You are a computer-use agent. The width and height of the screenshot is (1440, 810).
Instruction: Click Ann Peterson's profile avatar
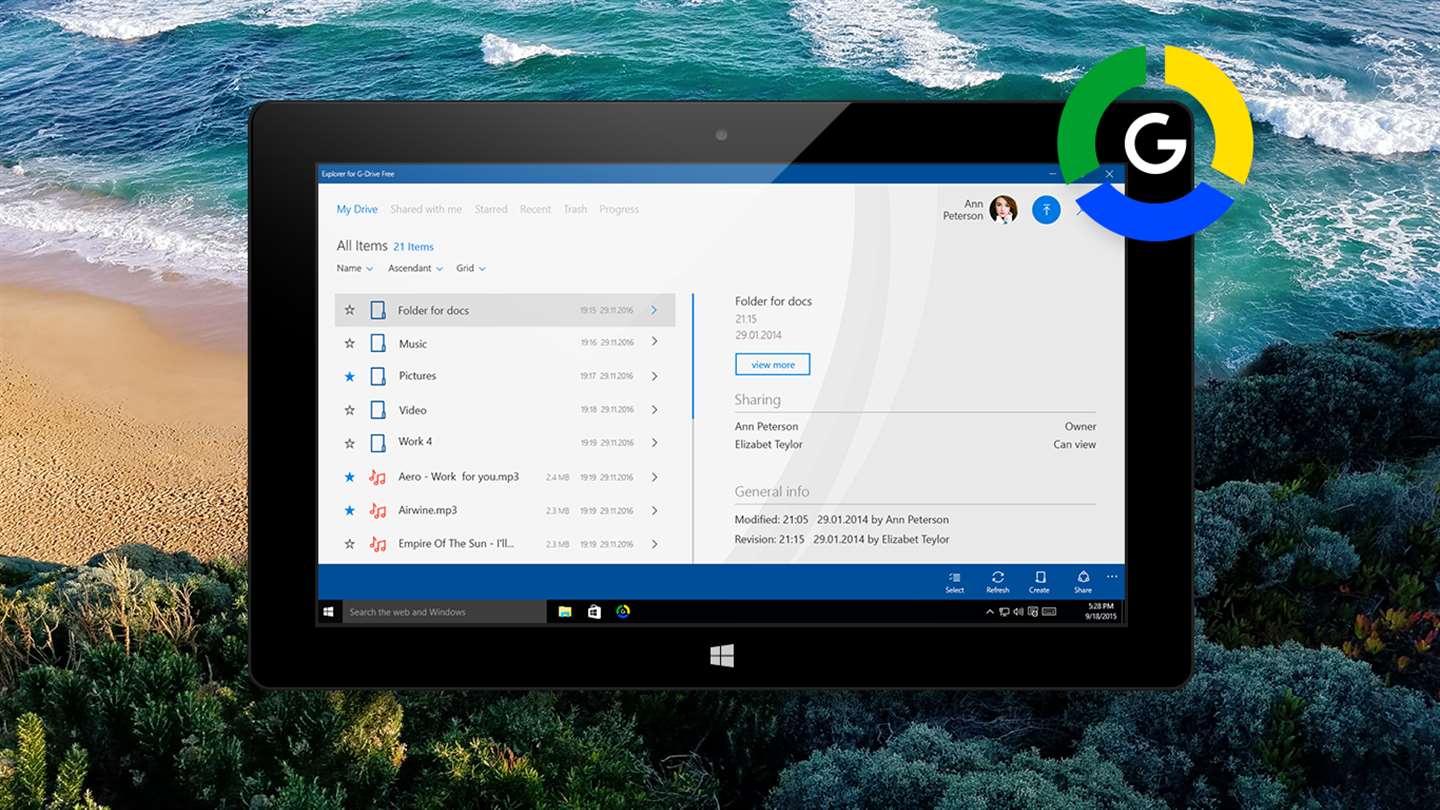pos(1003,209)
